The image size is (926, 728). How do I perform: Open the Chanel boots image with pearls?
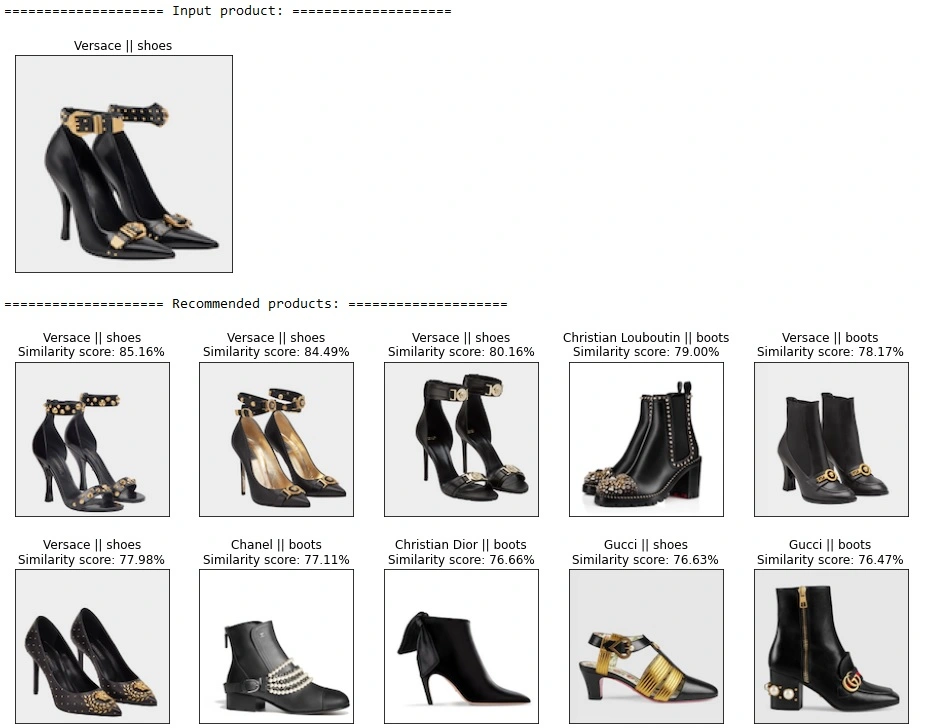(x=276, y=646)
